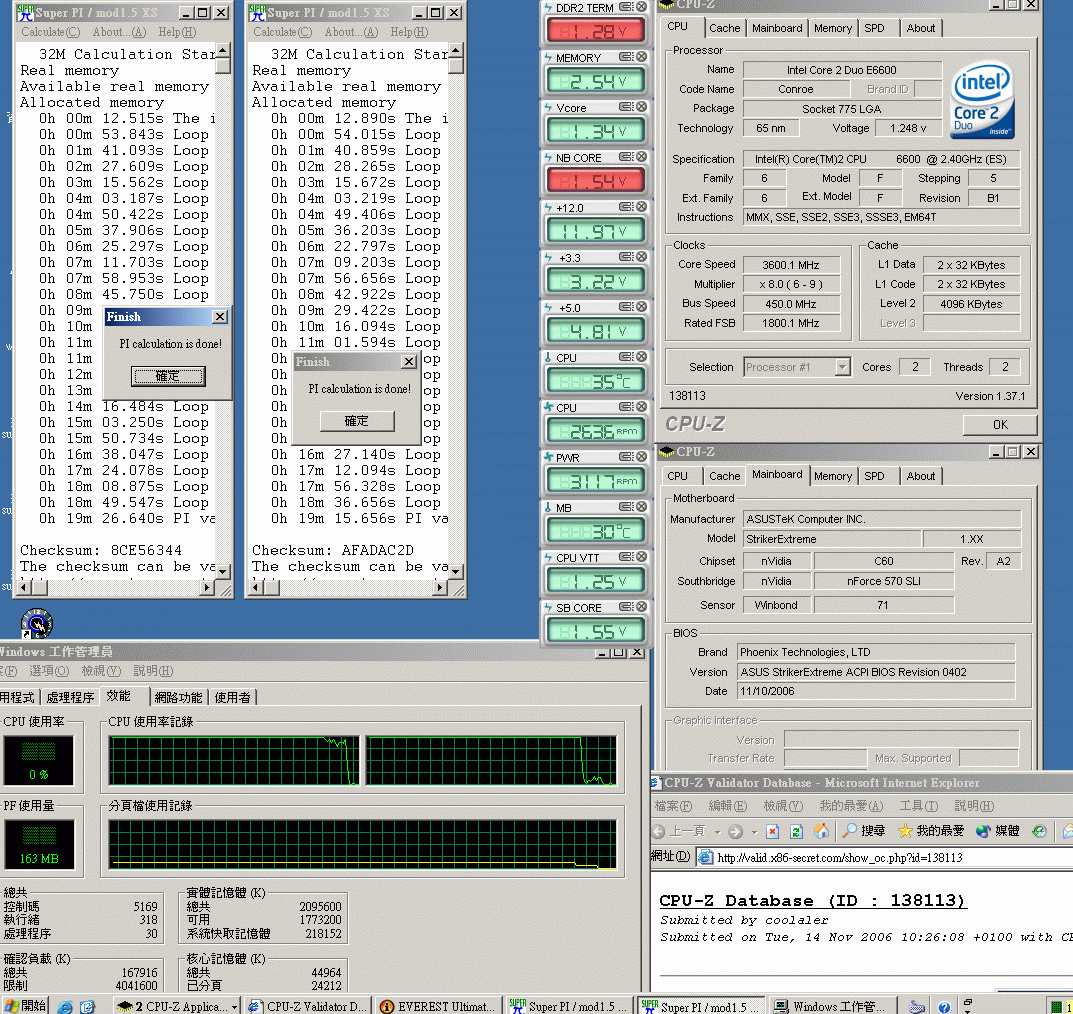Click 確定 in the active blue Finish dialog
This screenshot has height=1014, width=1073.
pyautogui.click(x=168, y=376)
